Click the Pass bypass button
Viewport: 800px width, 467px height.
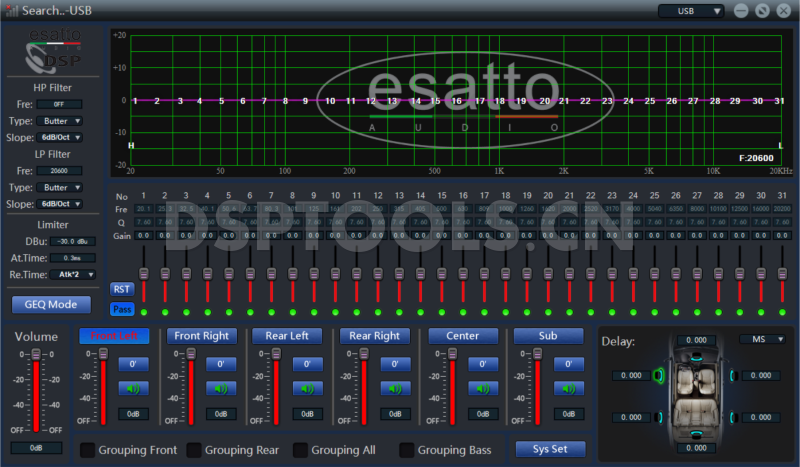pos(121,309)
